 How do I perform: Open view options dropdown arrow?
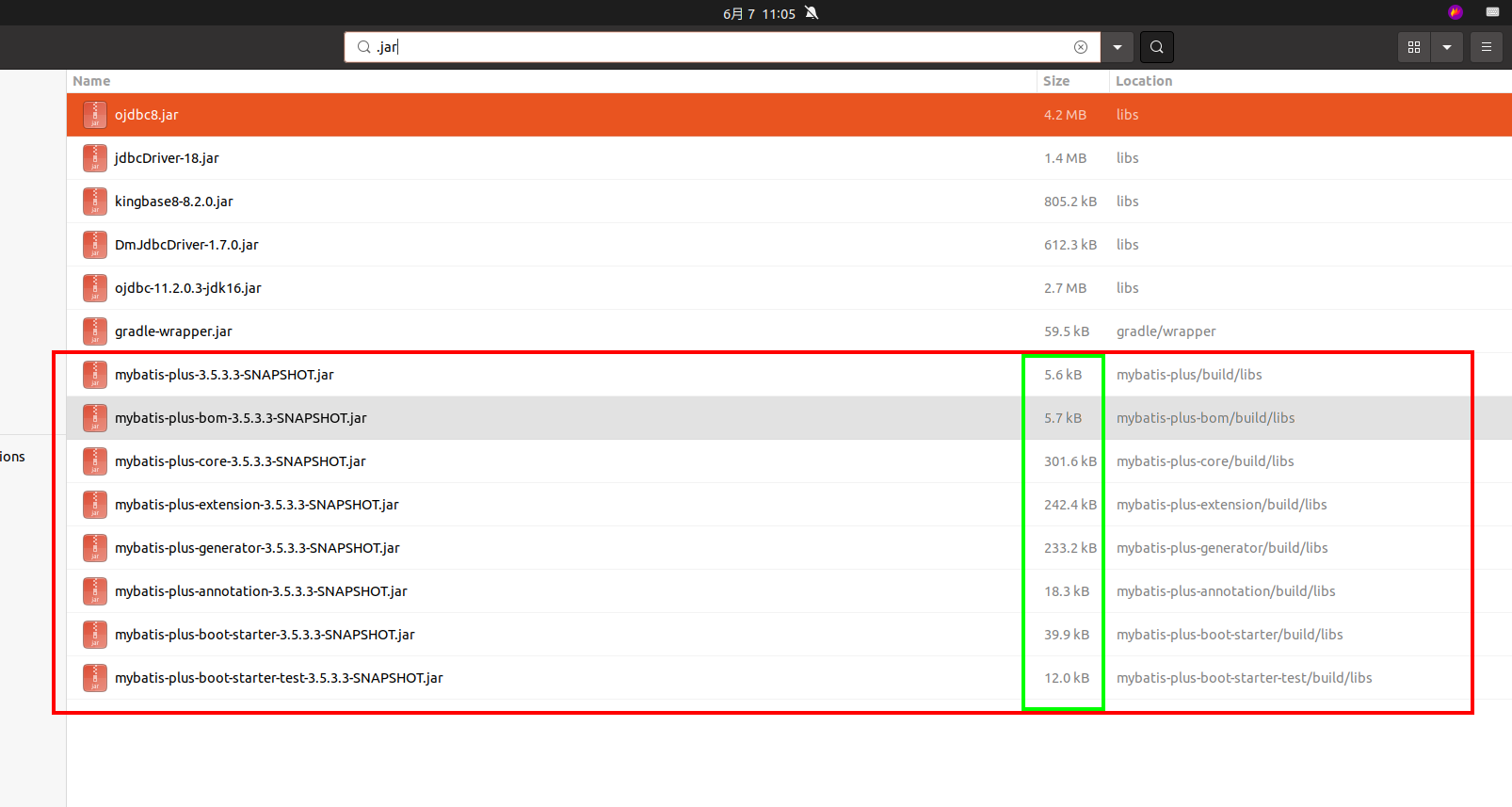1447,47
